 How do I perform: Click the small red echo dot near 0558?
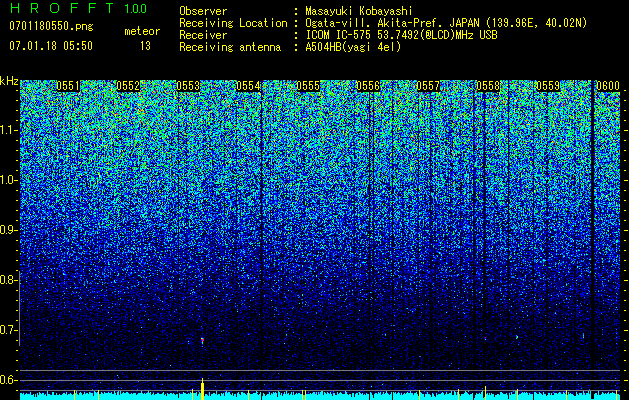485,338
